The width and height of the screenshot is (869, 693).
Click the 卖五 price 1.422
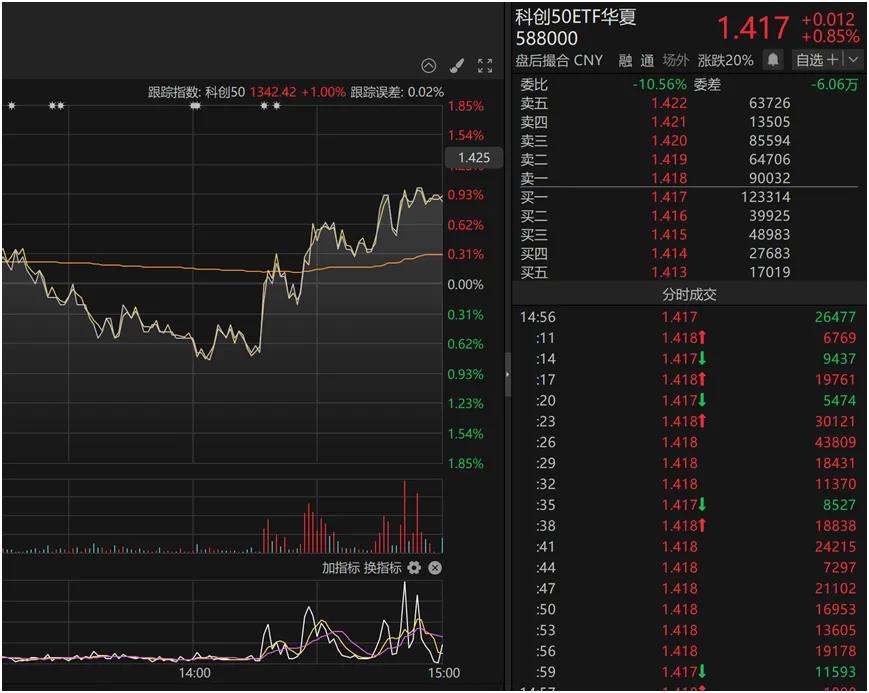pyautogui.click(x=669, y=103)
